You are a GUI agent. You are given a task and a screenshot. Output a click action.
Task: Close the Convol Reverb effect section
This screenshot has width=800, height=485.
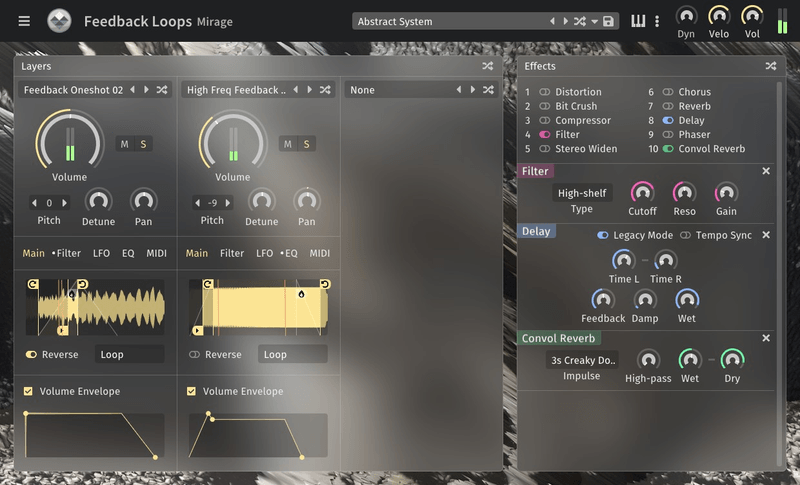[x=766, y=338]
